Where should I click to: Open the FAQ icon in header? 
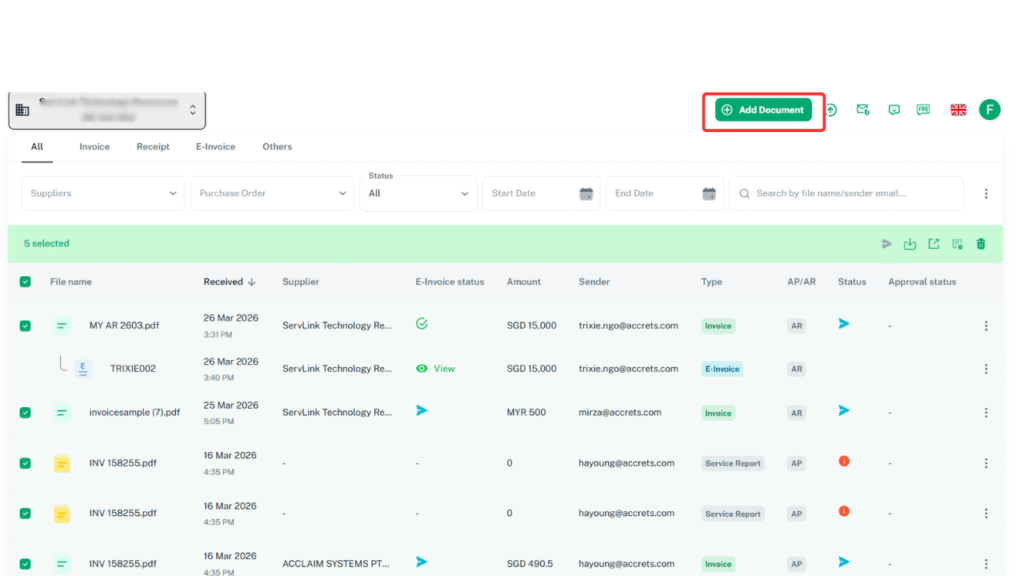pos(923,110)
